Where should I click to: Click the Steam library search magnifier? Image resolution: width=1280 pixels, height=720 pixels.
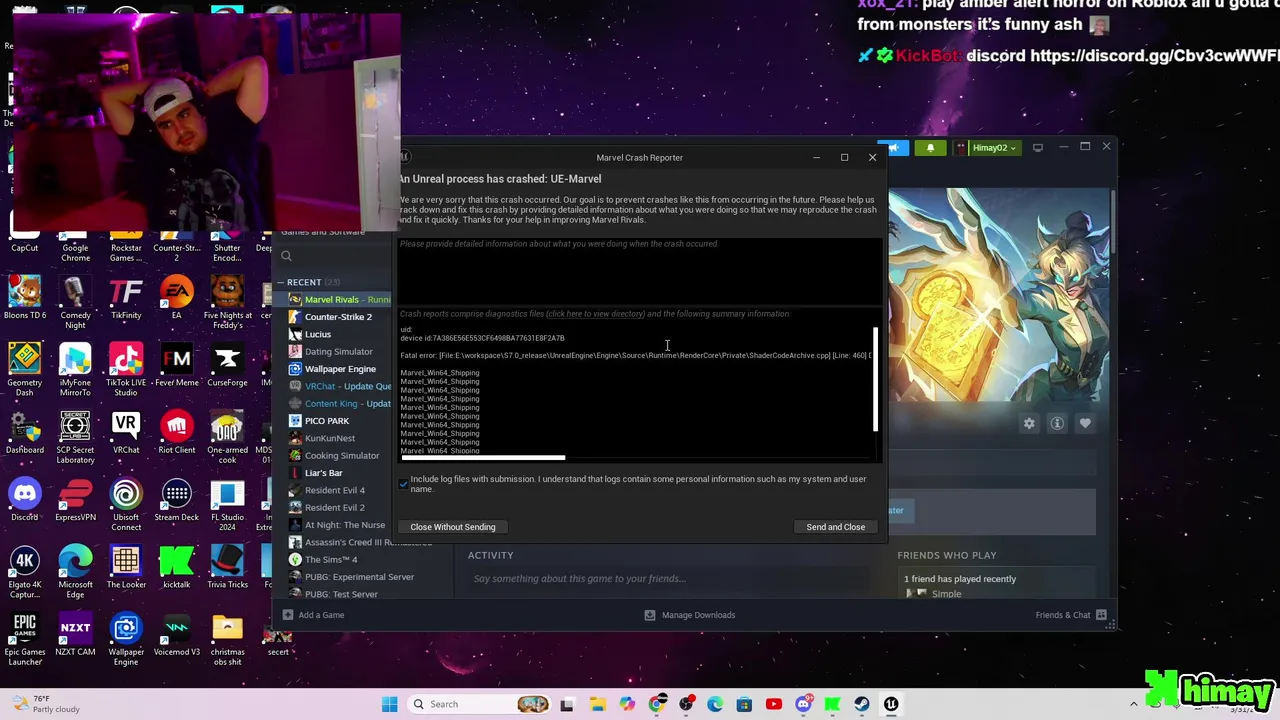pos(286,256)
